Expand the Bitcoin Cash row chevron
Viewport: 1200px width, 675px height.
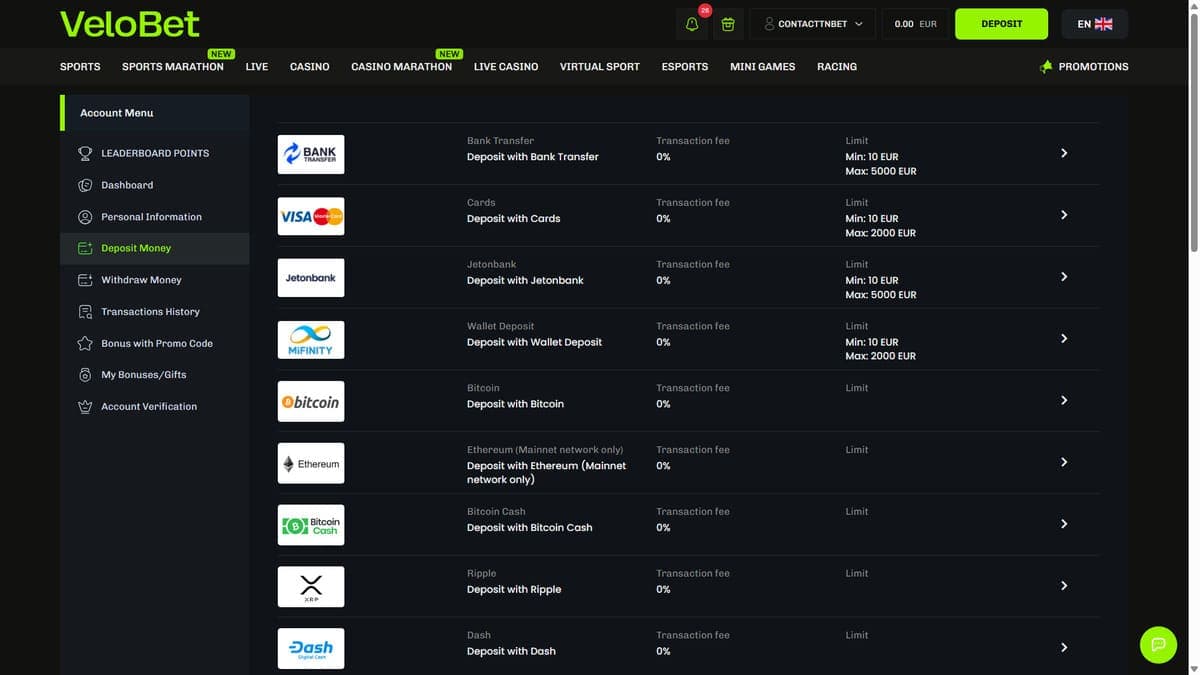(x=1064, y=524)
